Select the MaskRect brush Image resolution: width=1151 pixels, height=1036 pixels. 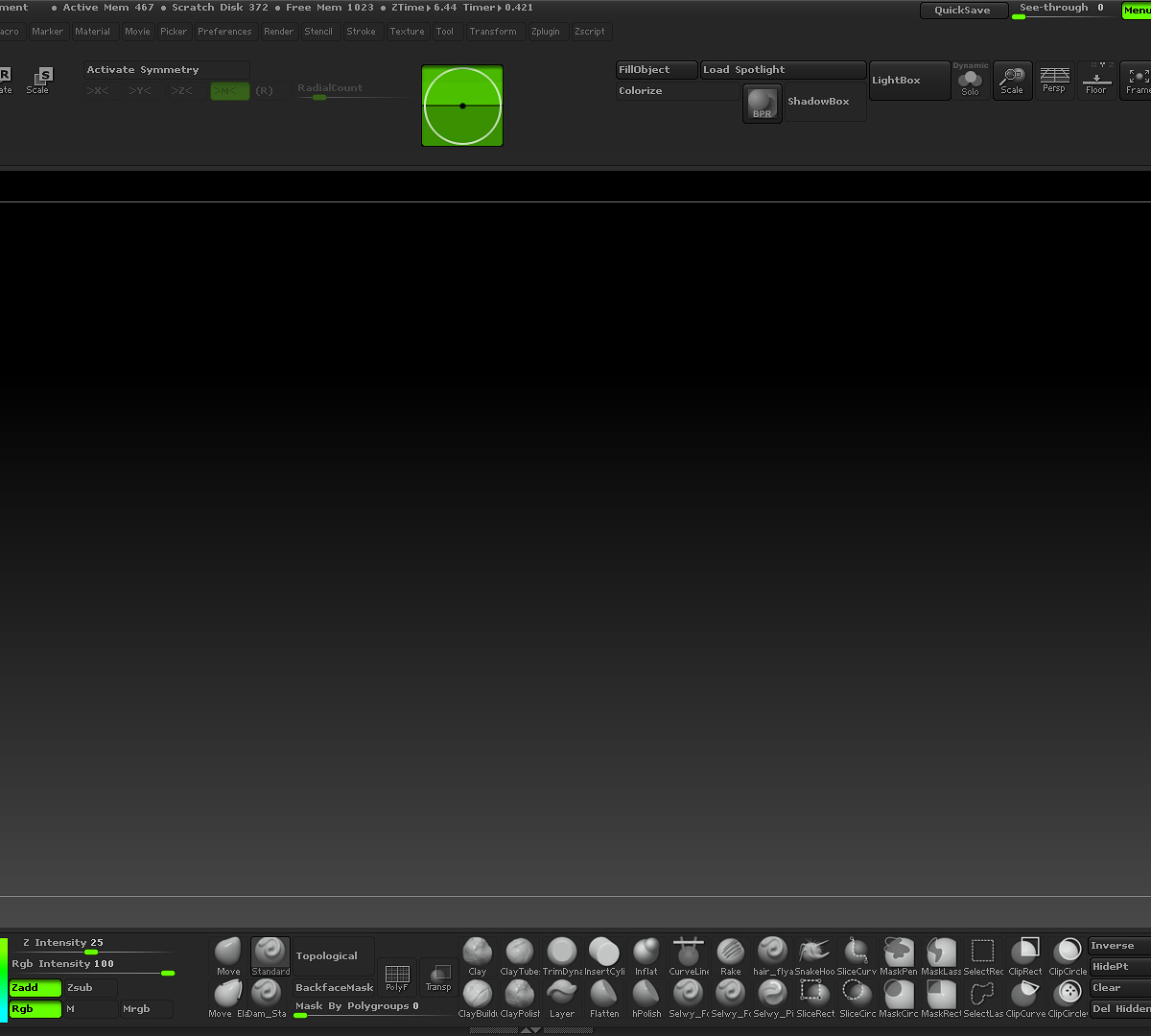tap(942, 999)
